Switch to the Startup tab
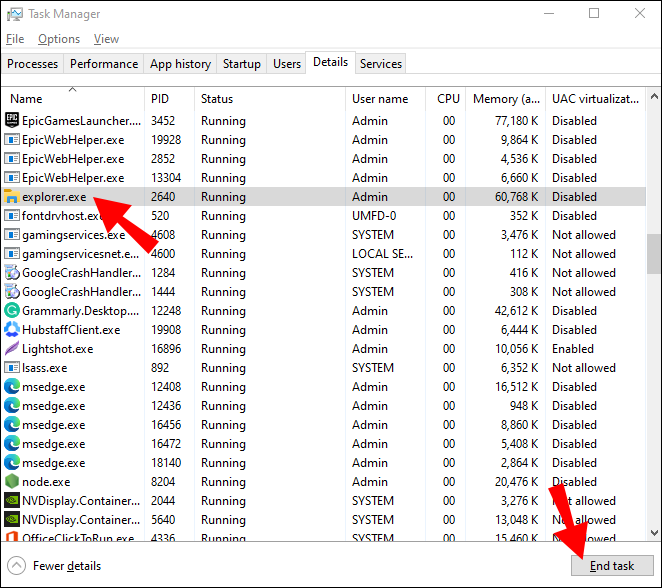Screen dimensions: 662x588 coord(241,64)
